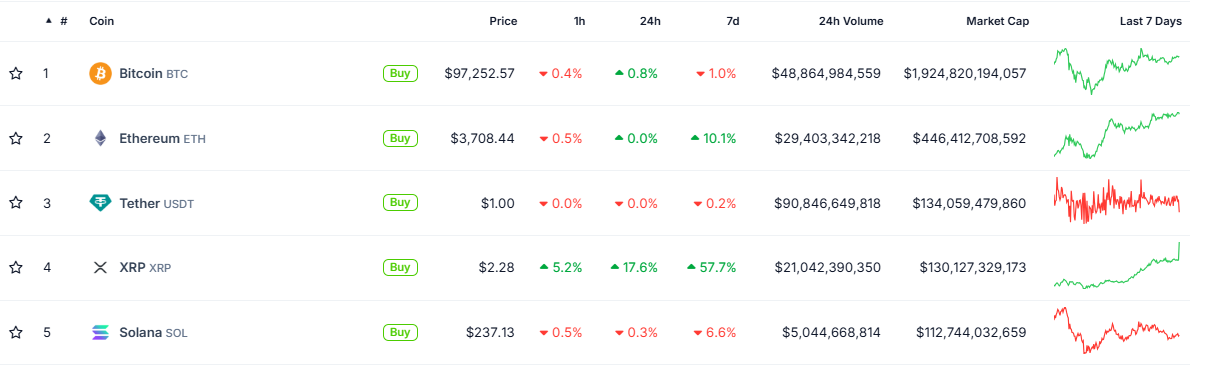This screenshot has height=368, width=1224.
Task: Click the Buy button for Solana
Action: tap(400, 332)
